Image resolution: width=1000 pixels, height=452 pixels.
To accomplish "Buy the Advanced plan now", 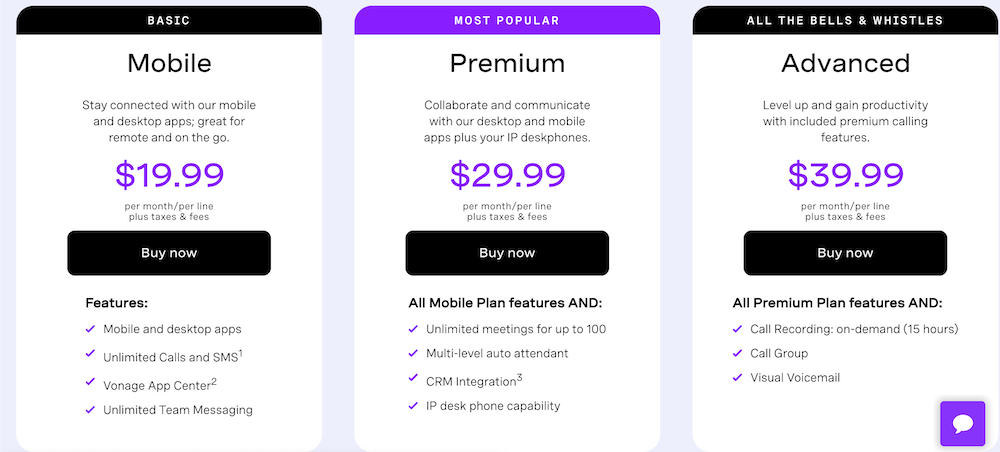I will click(x=845, y=253).
